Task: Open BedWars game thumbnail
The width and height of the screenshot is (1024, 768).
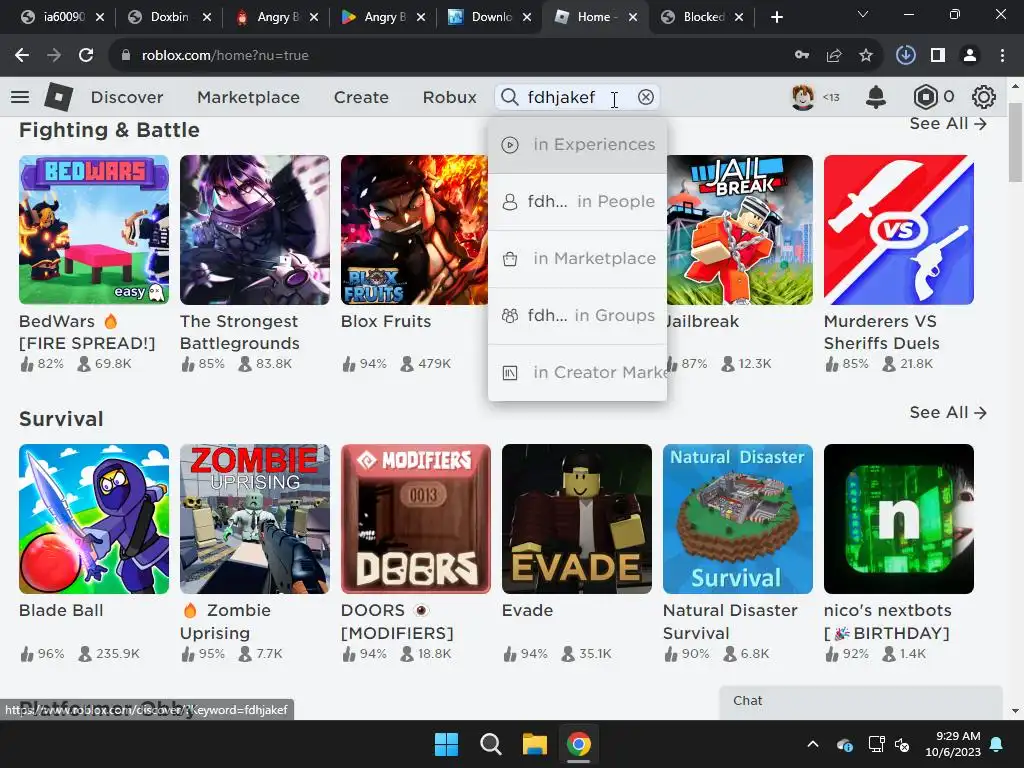Action: tap(94, 230)
